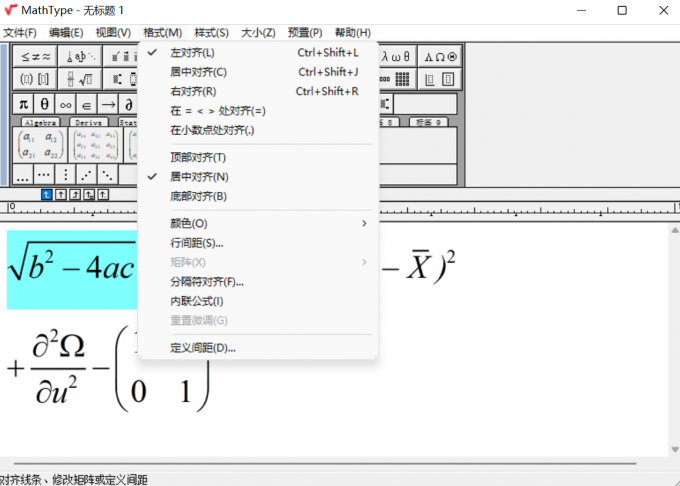
Task: Toggle the checked 居中对齐(N) option
Action: point(258,177)
